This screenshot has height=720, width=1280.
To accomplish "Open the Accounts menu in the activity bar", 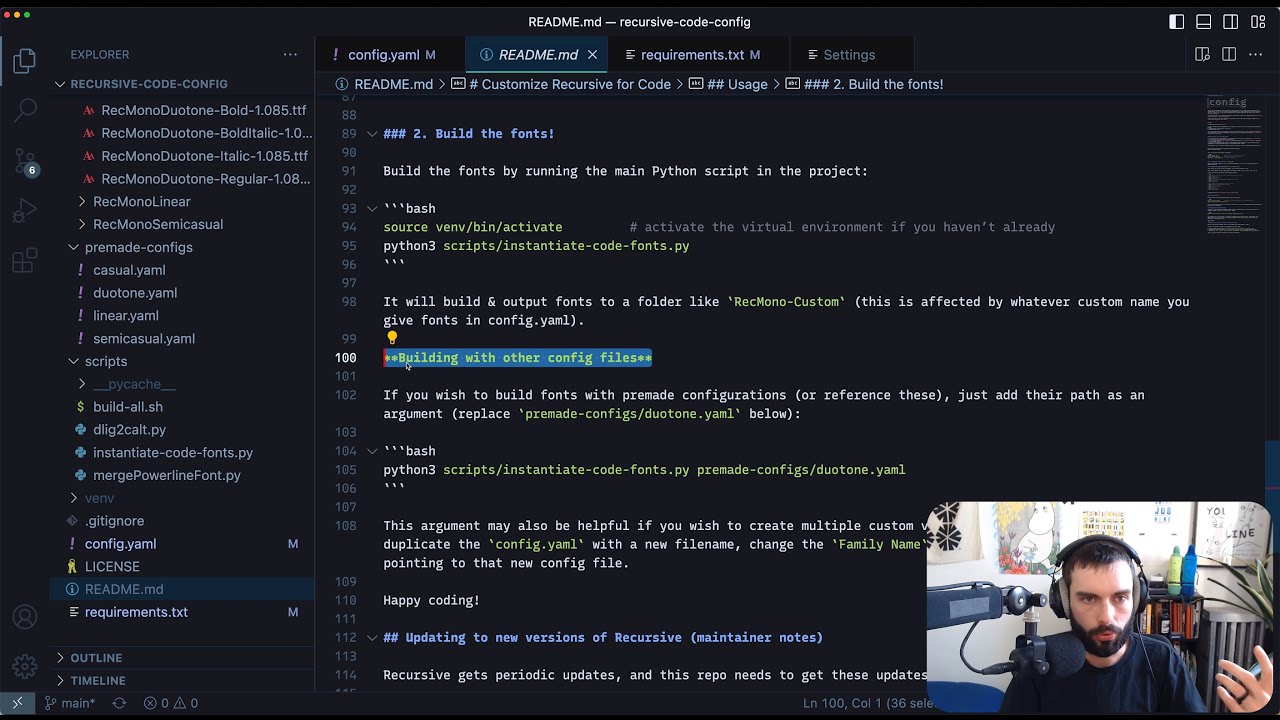I will tap(25, 618).
